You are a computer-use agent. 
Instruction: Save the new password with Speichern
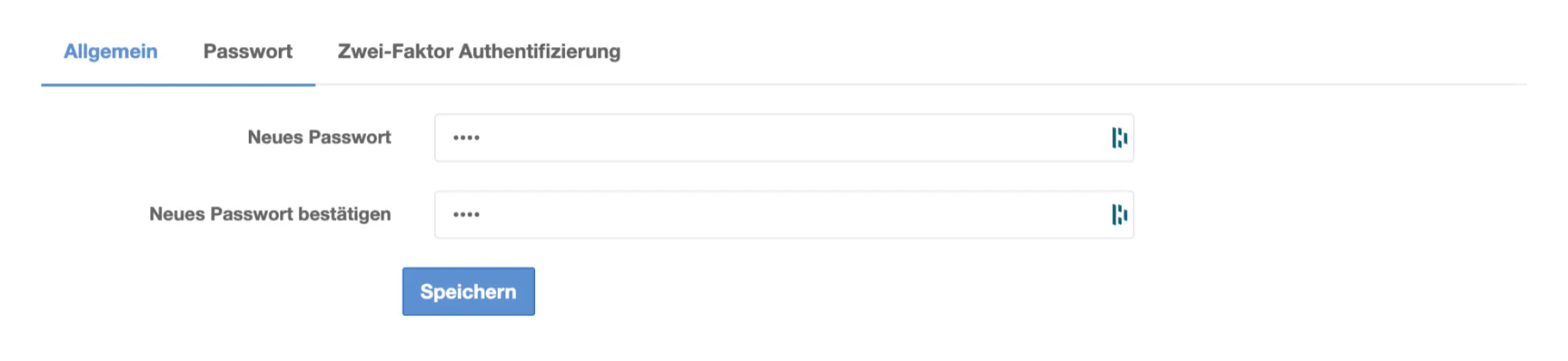click(x=468, y=292)
